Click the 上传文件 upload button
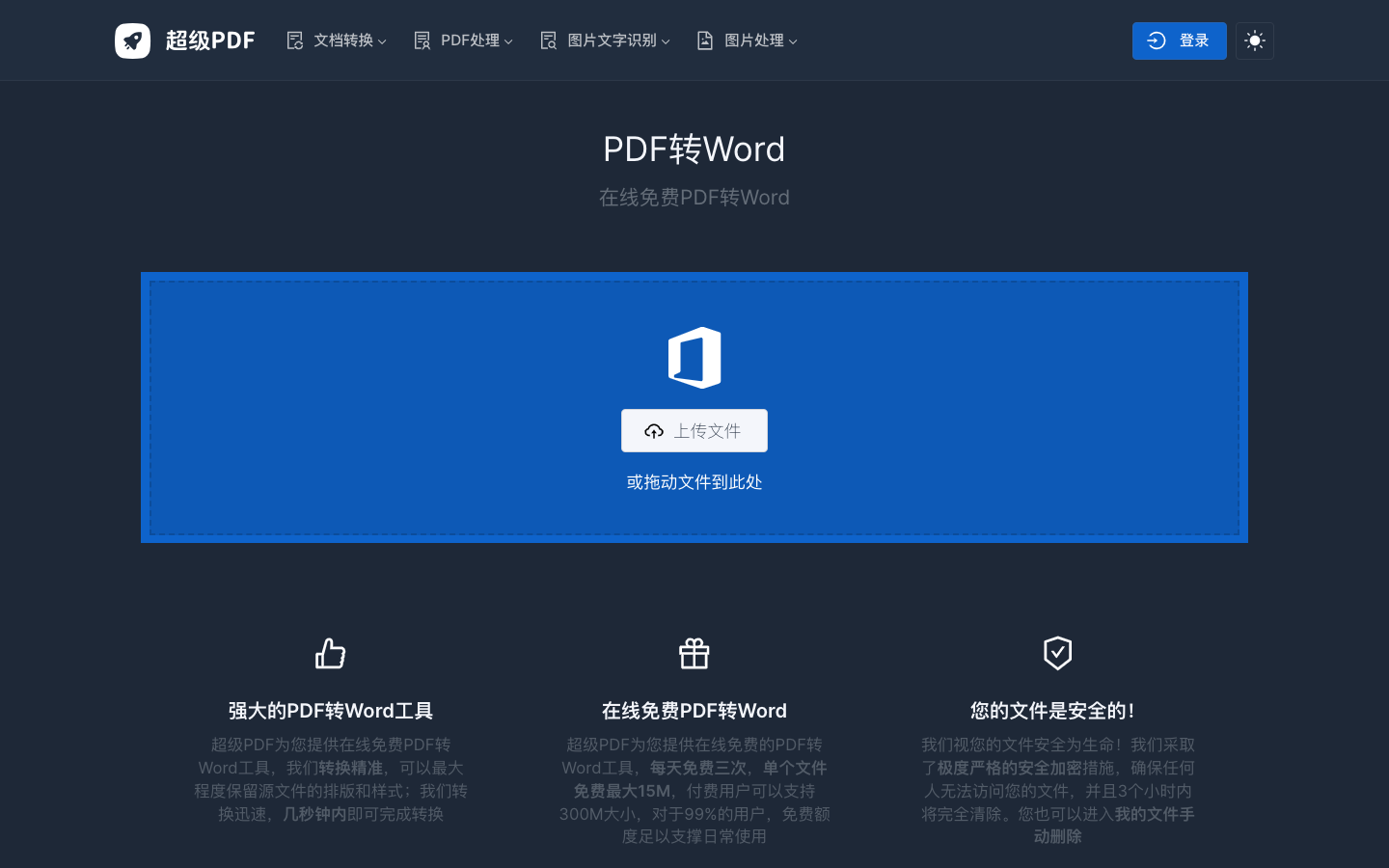The image size is (1389, 868). (694, 431)
